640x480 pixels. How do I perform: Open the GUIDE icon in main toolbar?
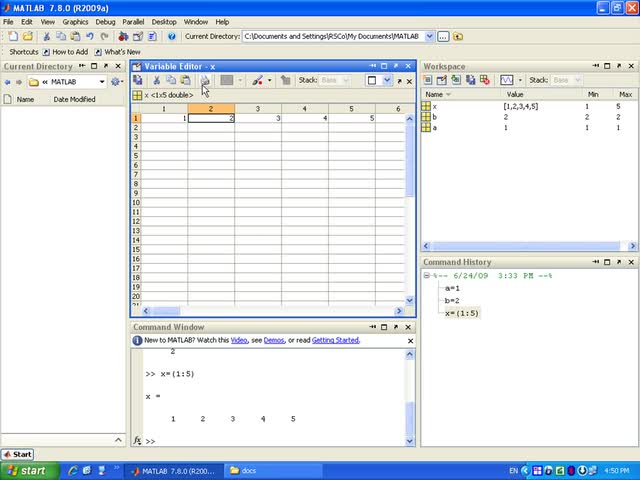point(138,36)
